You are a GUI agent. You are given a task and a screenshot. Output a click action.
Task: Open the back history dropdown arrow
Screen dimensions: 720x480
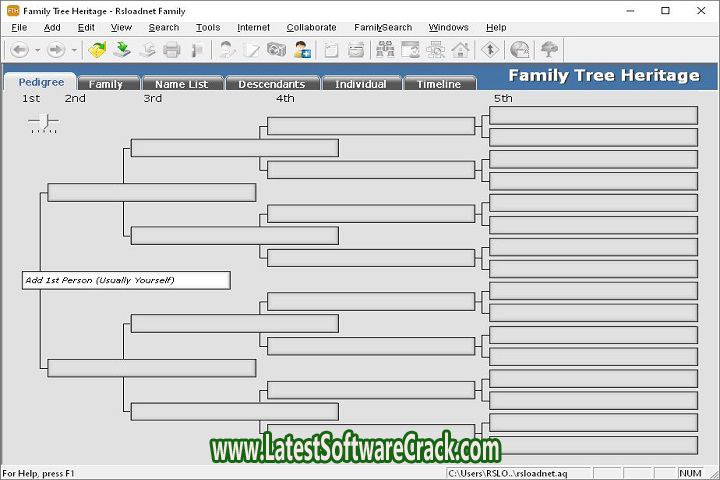pos(37,49)
